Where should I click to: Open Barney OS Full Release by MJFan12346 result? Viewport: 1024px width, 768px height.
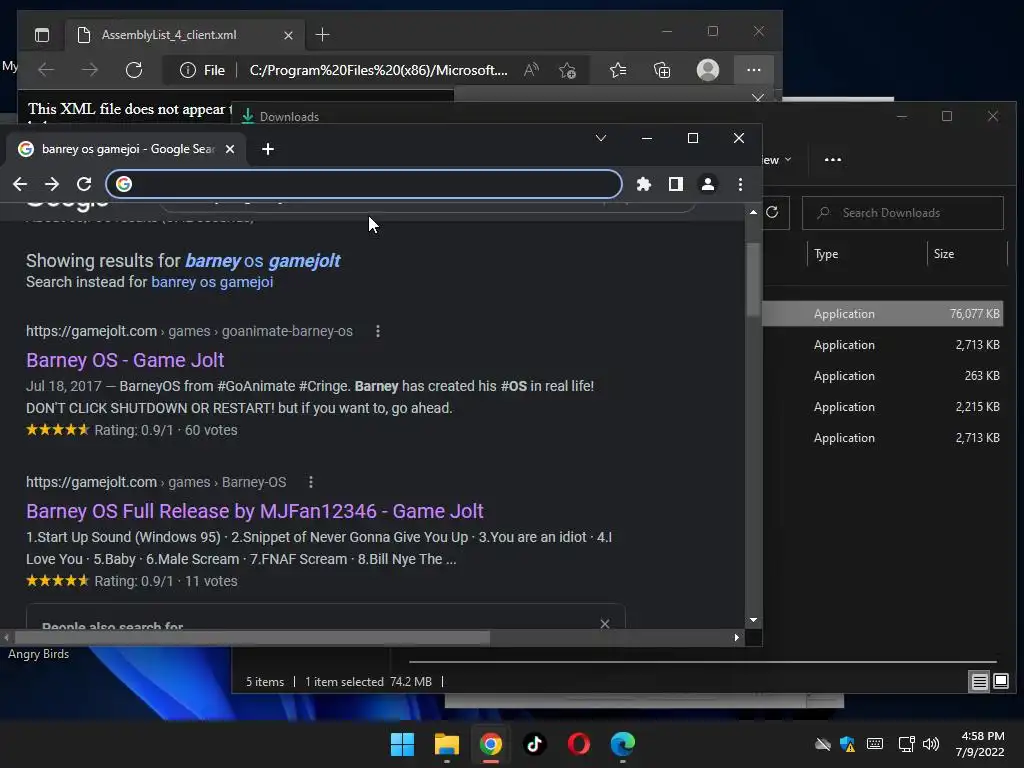click(255, 511)
